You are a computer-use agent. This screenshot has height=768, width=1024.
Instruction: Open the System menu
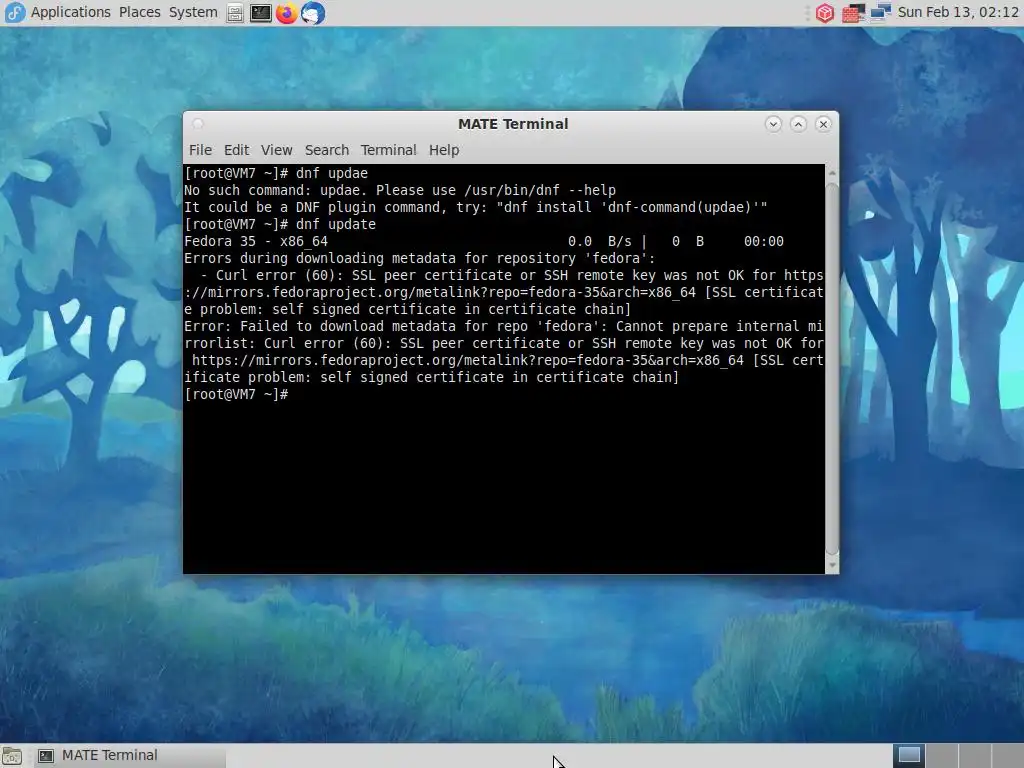193,12
